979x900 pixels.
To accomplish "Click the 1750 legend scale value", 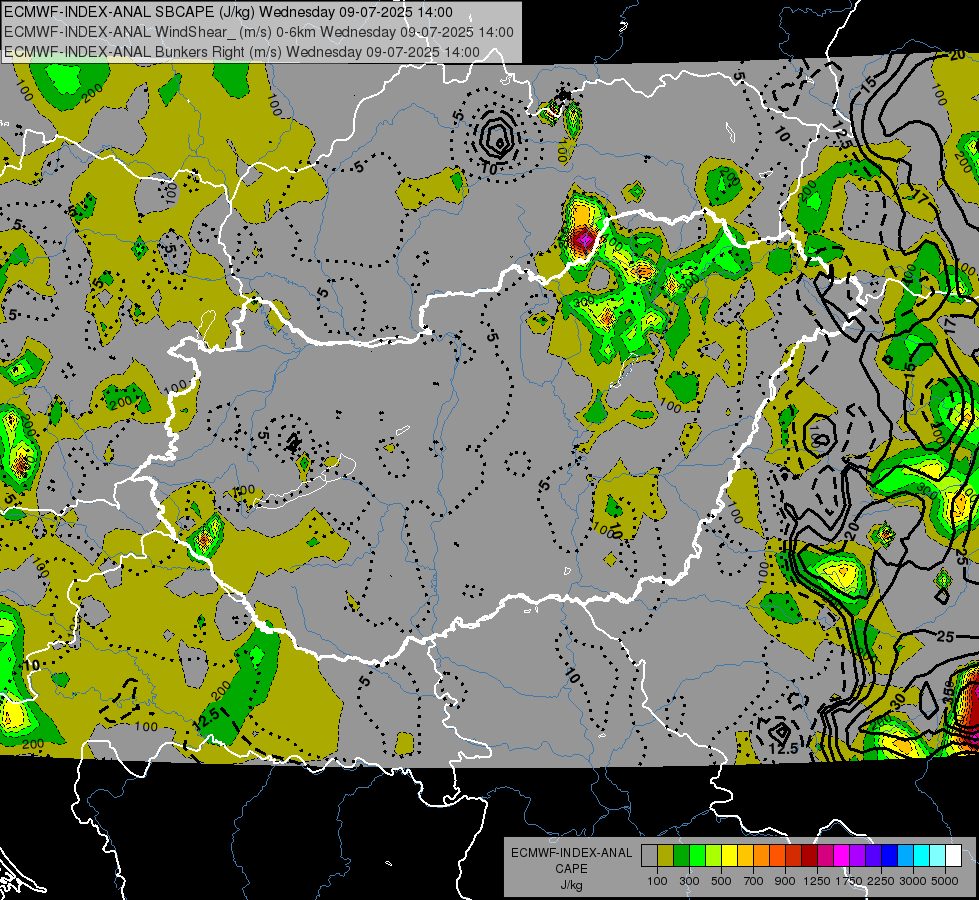I will tap(849, 881).
